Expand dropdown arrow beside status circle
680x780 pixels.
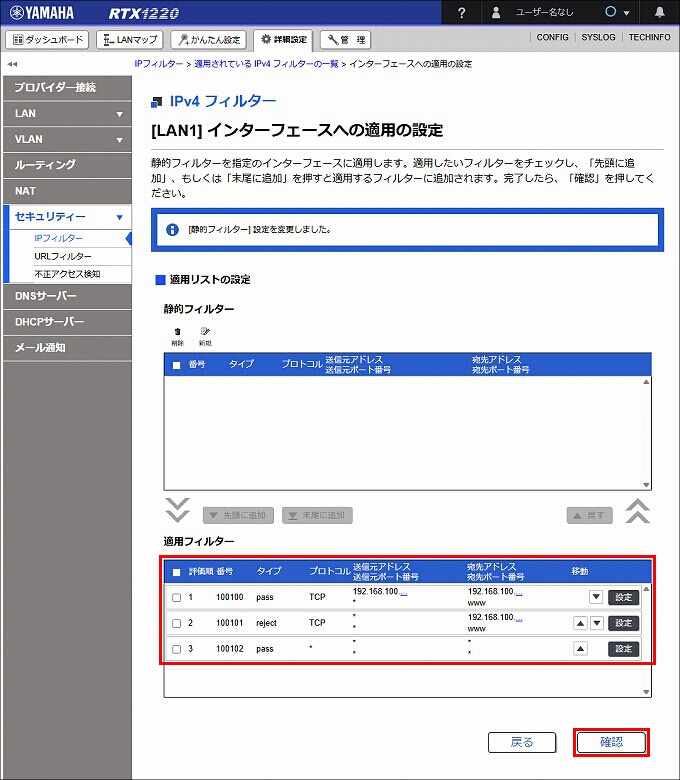[x=626, y=13]
